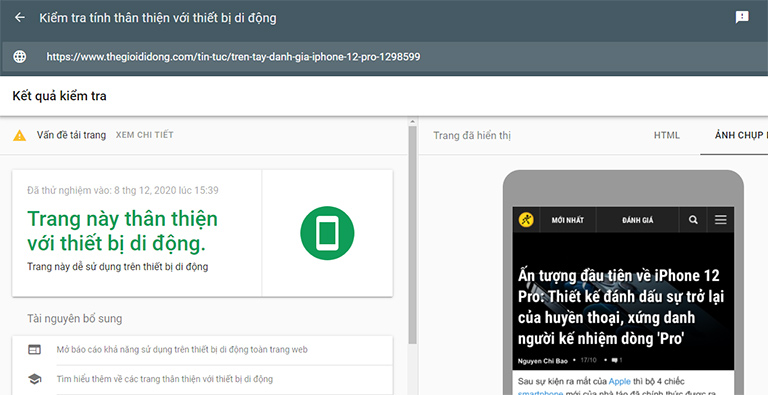This screenshot has width=768, height=395.
Task: Select ĐÁNH GIÁ in the preview nav
Action: click(x=638, y=220)
